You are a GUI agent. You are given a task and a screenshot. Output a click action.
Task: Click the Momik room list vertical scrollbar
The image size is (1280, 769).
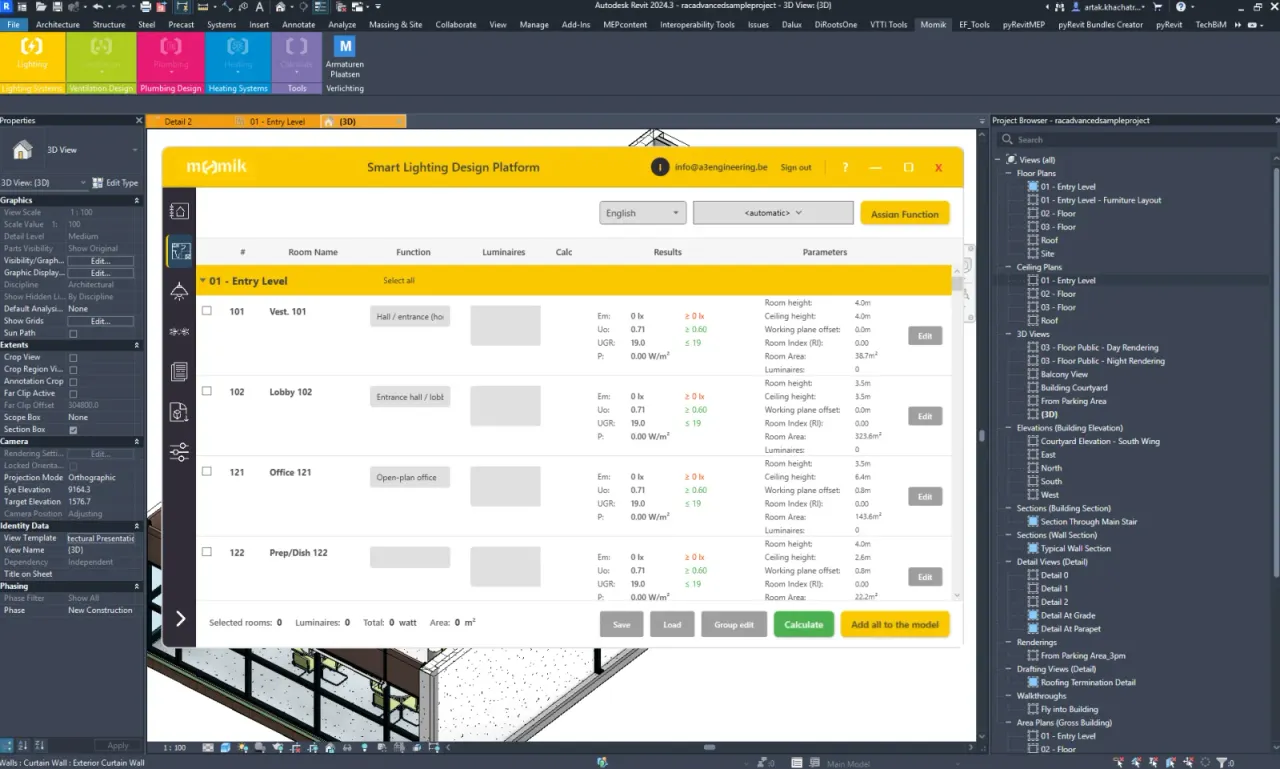[957, 283]
